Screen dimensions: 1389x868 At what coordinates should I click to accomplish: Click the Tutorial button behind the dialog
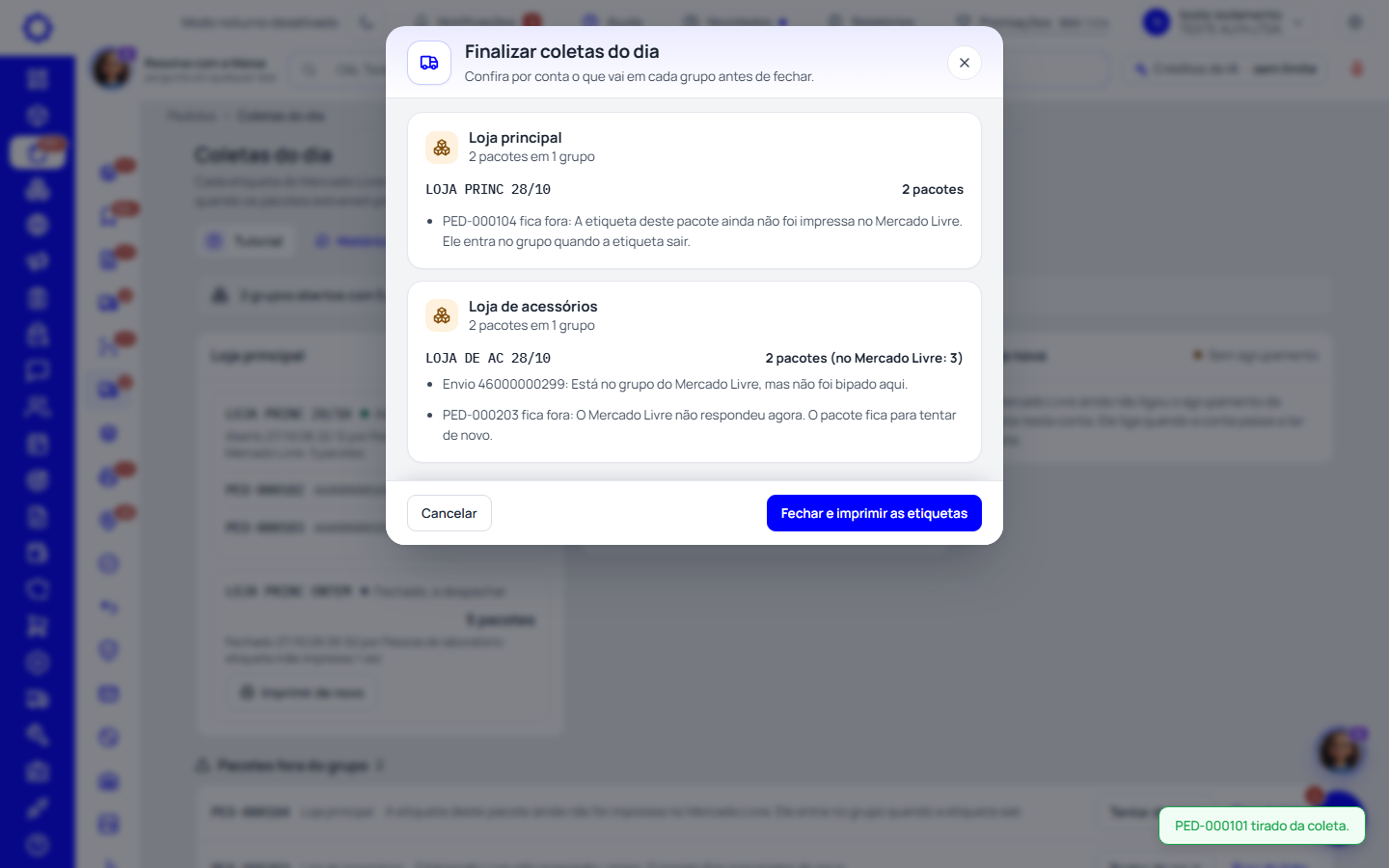[247, 241]
